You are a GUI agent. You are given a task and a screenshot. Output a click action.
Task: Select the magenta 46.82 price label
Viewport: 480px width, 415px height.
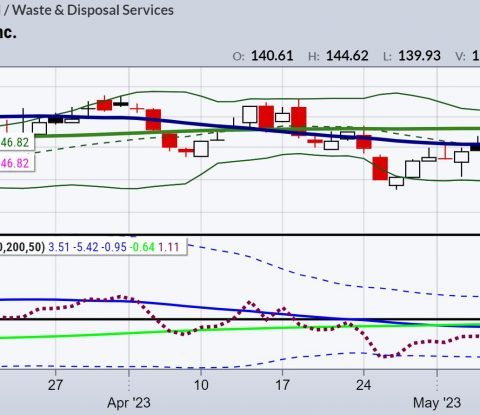(15, 163)
